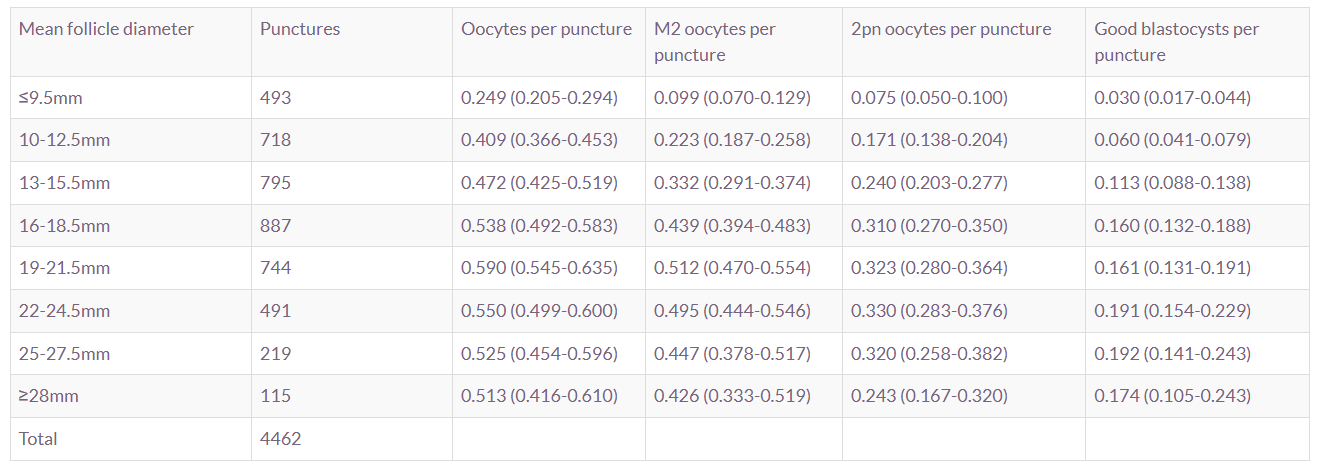Select the '16-18.5mm' row label
1318x471 pixels.
[x=64, y=226]
